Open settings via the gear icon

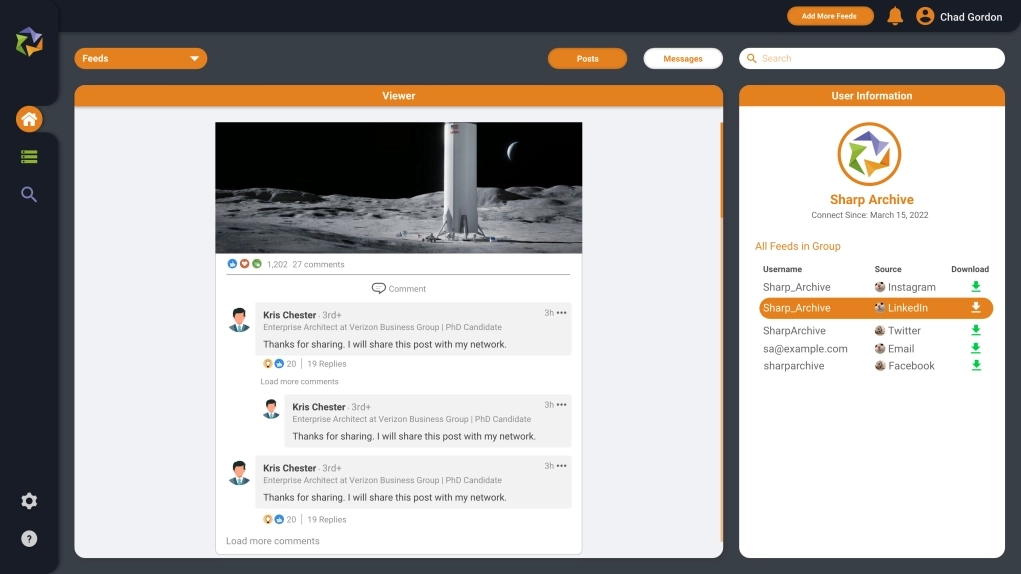(29, 501)
